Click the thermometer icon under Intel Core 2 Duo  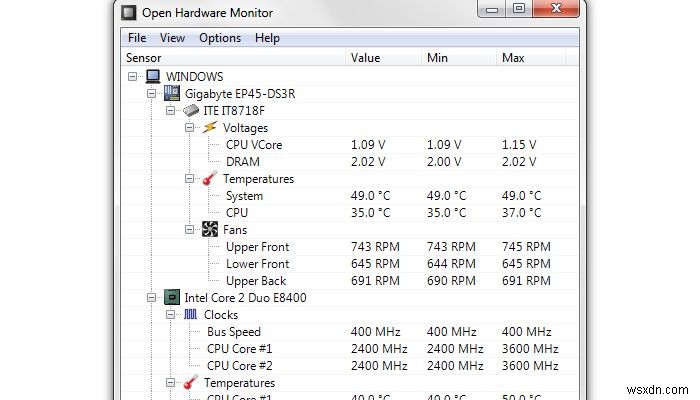(x=191, y=383)
